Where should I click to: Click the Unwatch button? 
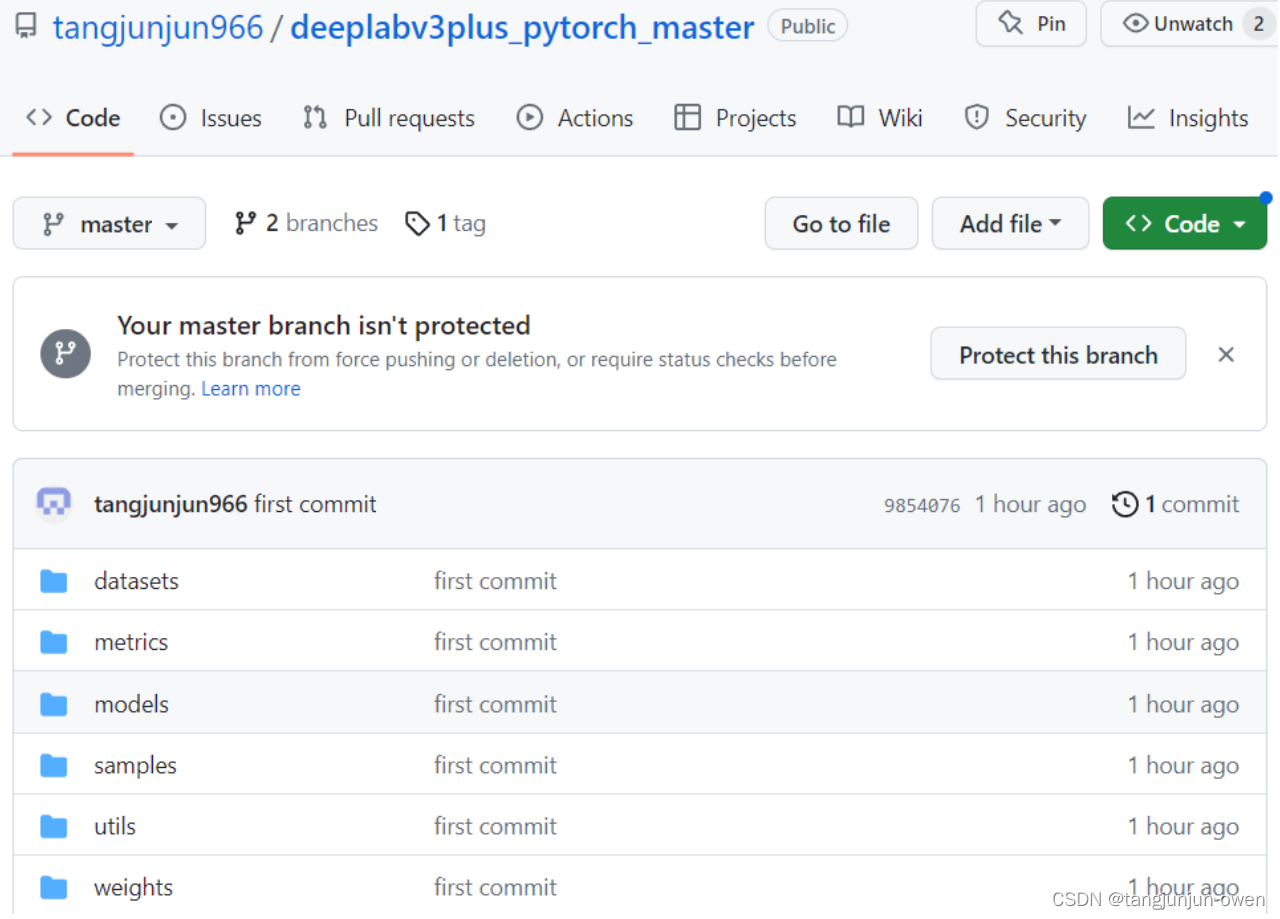coord(1178,23)
